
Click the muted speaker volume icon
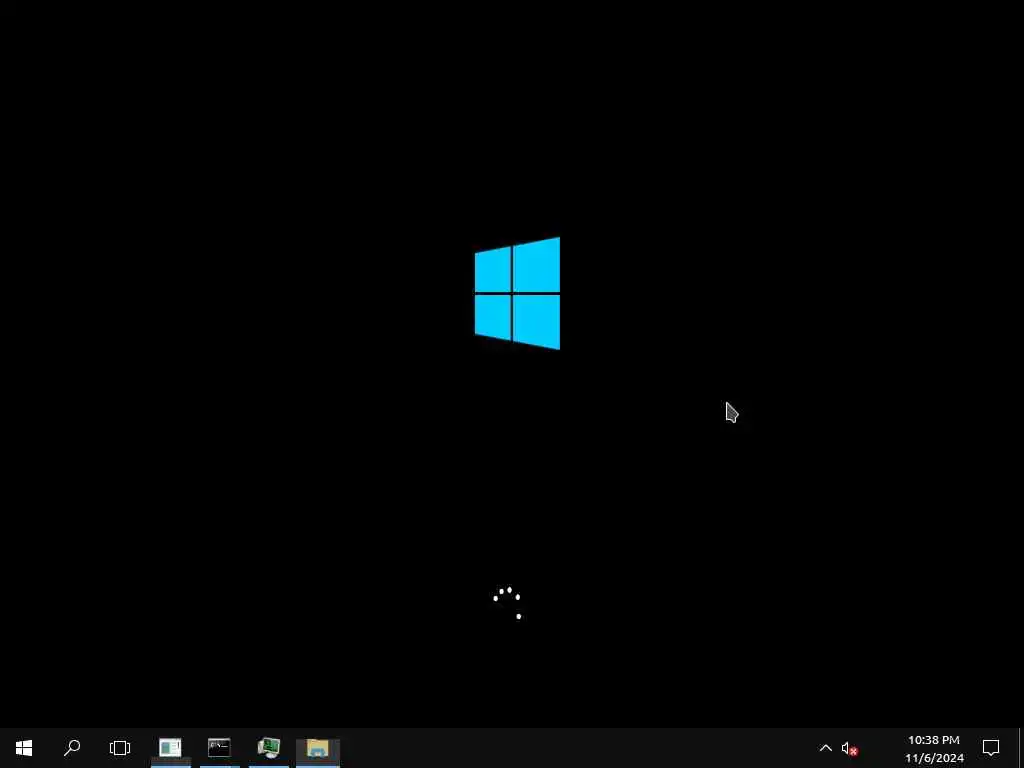849,748
